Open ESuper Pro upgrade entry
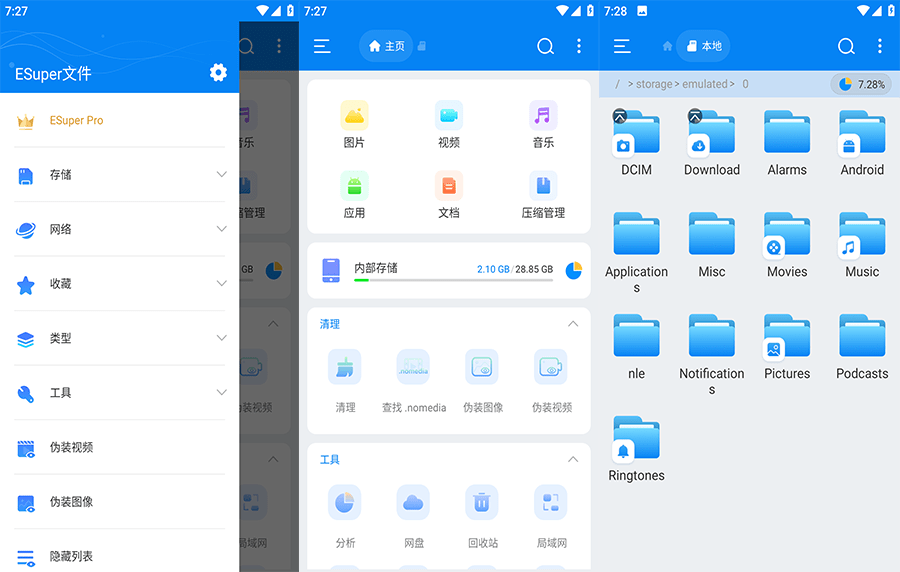 click(119, 120)
